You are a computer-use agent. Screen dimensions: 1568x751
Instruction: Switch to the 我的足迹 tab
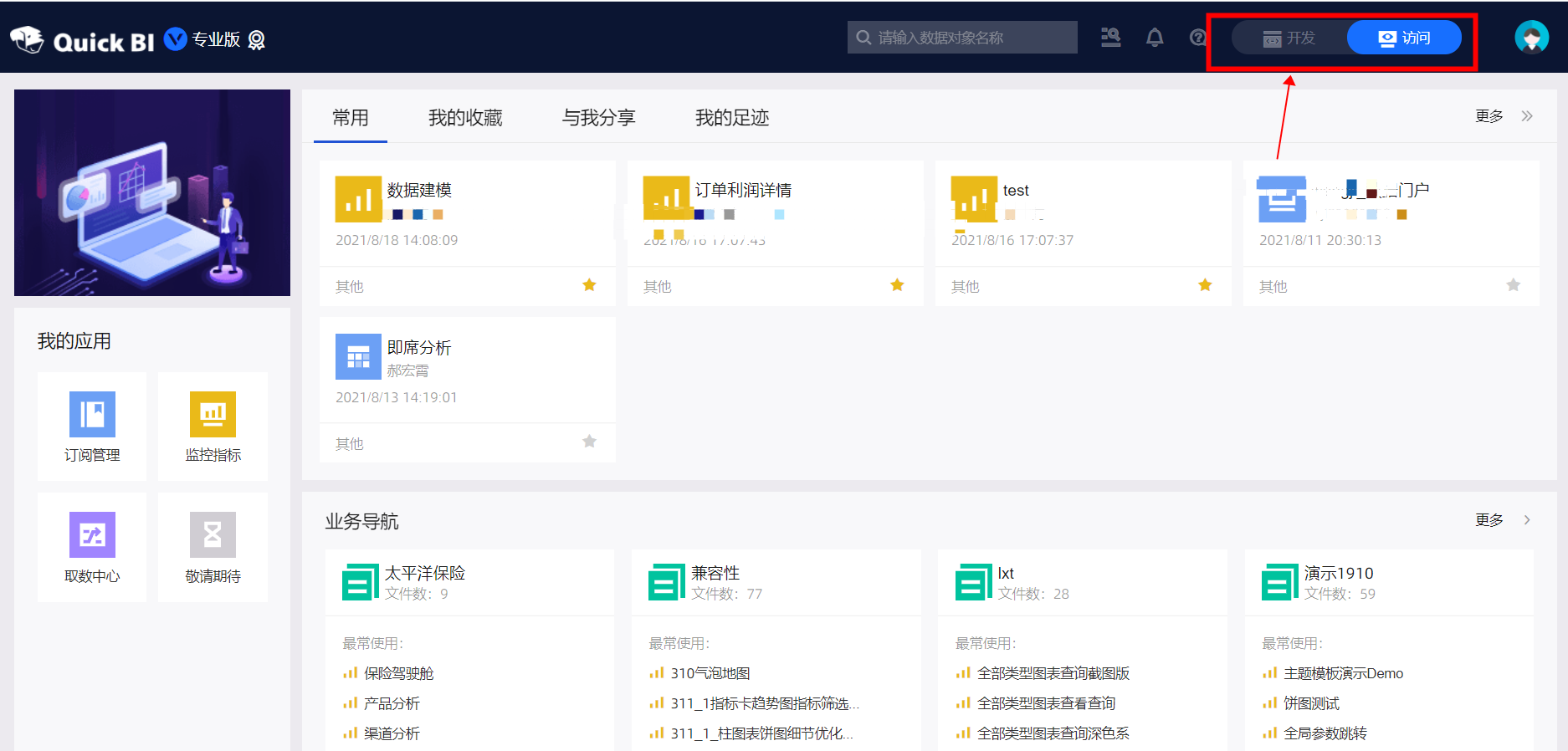point(731,118)
